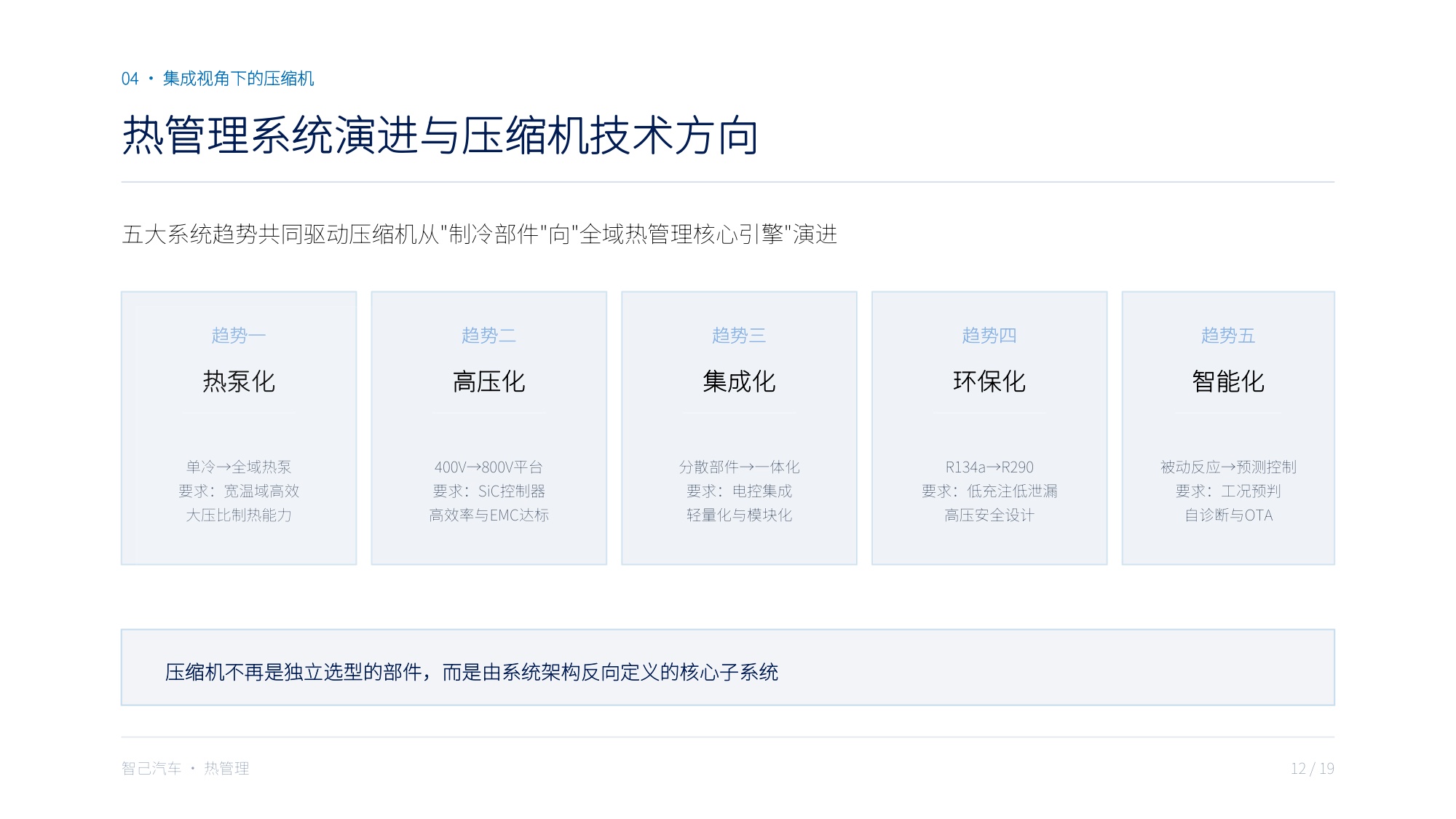Select the 热泵化 heading
The width and height of the screenshot is (1456, 819).
point(239,381)
